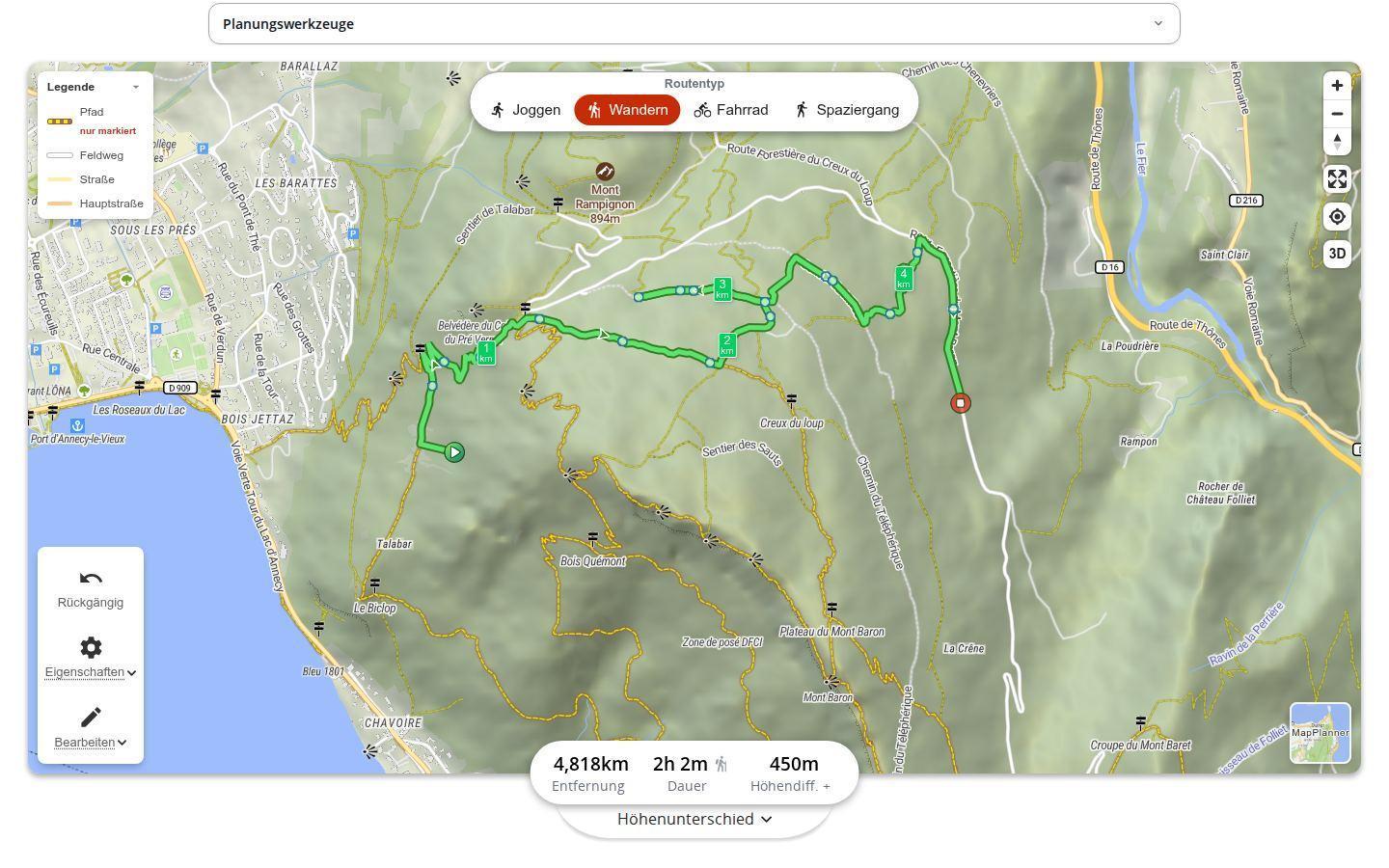Click the Rückgängig undo arrow
This screenshot has height=868, width=1389.
point(91,579)
